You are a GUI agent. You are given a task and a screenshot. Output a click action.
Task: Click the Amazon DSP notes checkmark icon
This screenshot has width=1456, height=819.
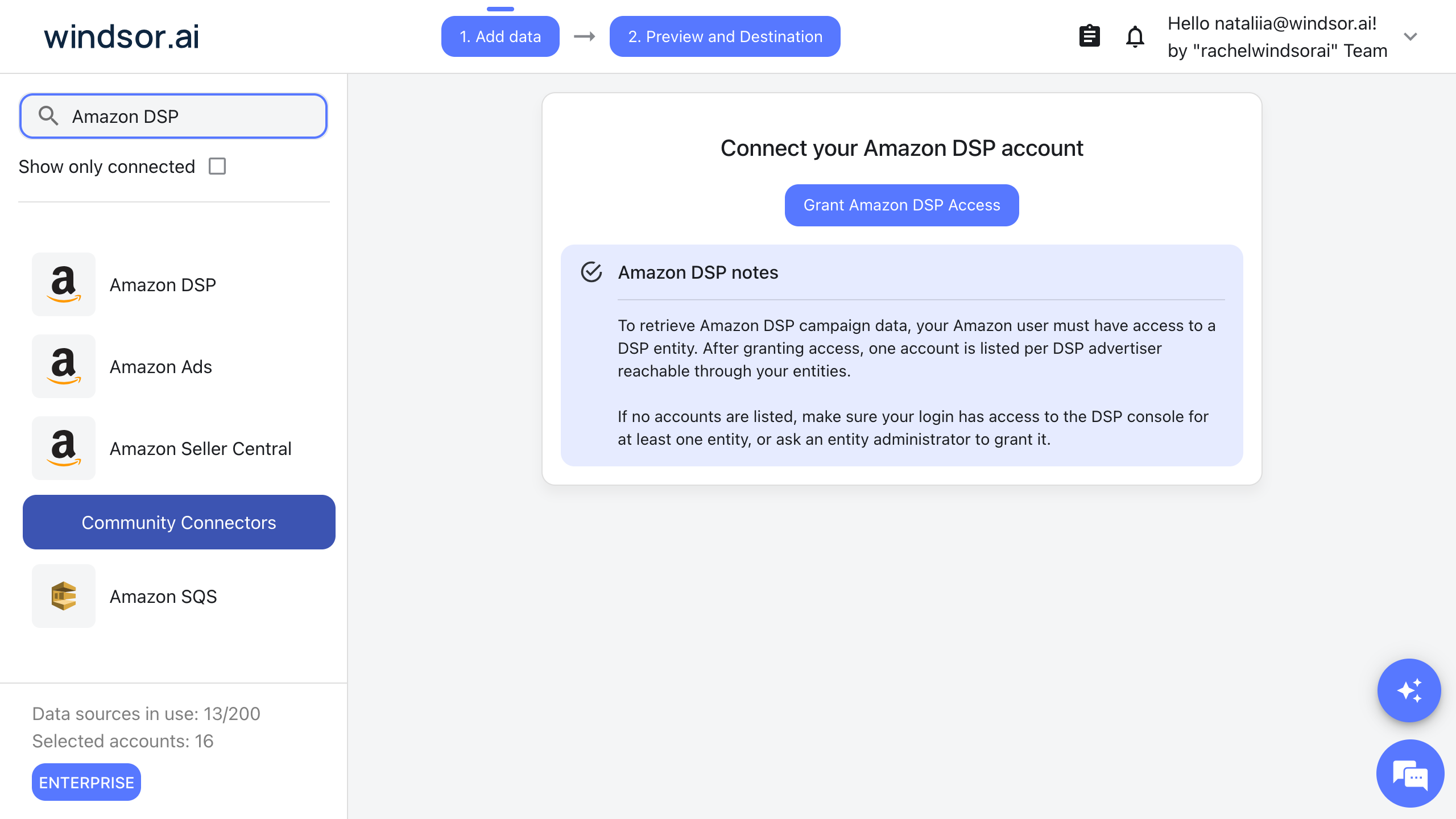pos(591,272)
